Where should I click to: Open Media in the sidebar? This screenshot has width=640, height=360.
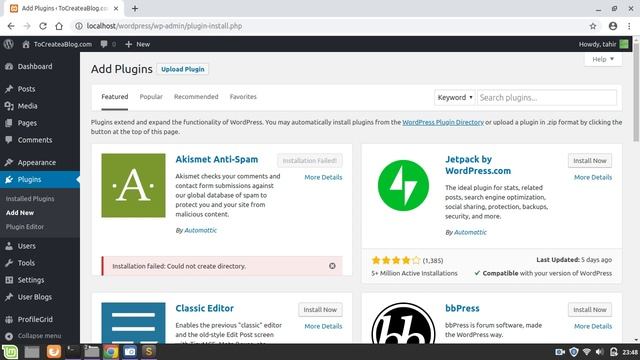tap(27, 106)
